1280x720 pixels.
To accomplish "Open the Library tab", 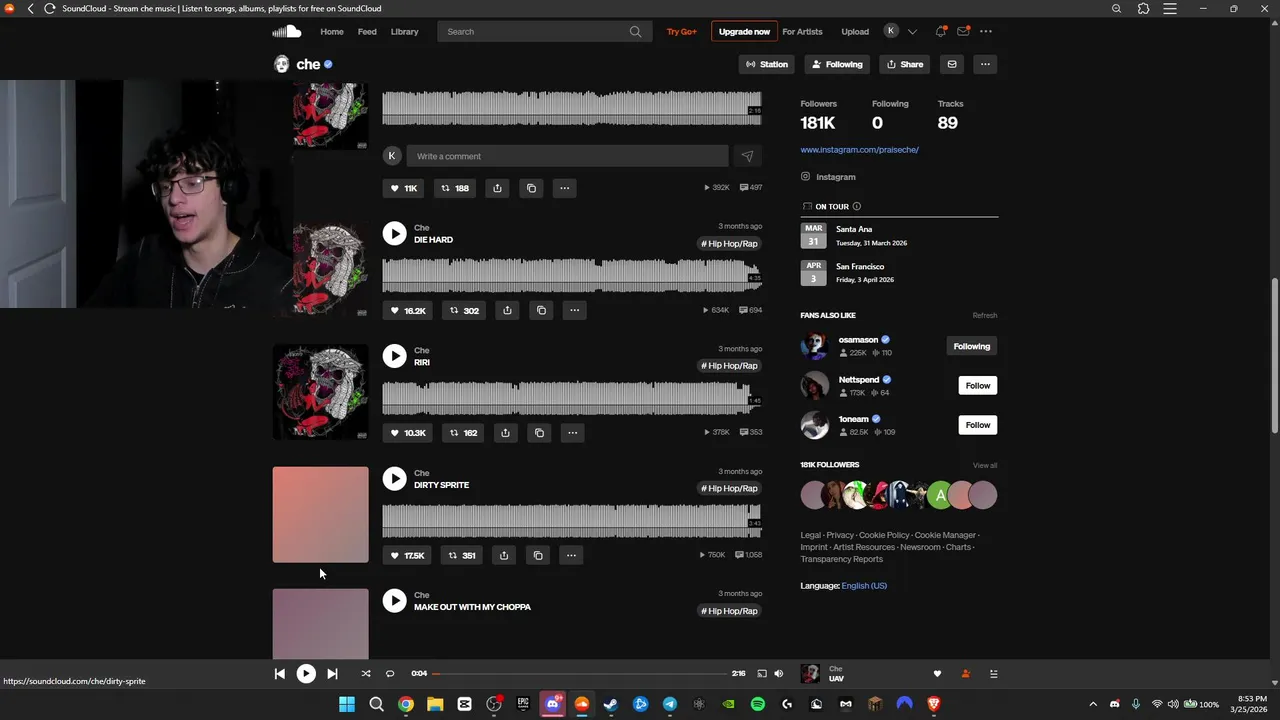I will pos(404,31).
